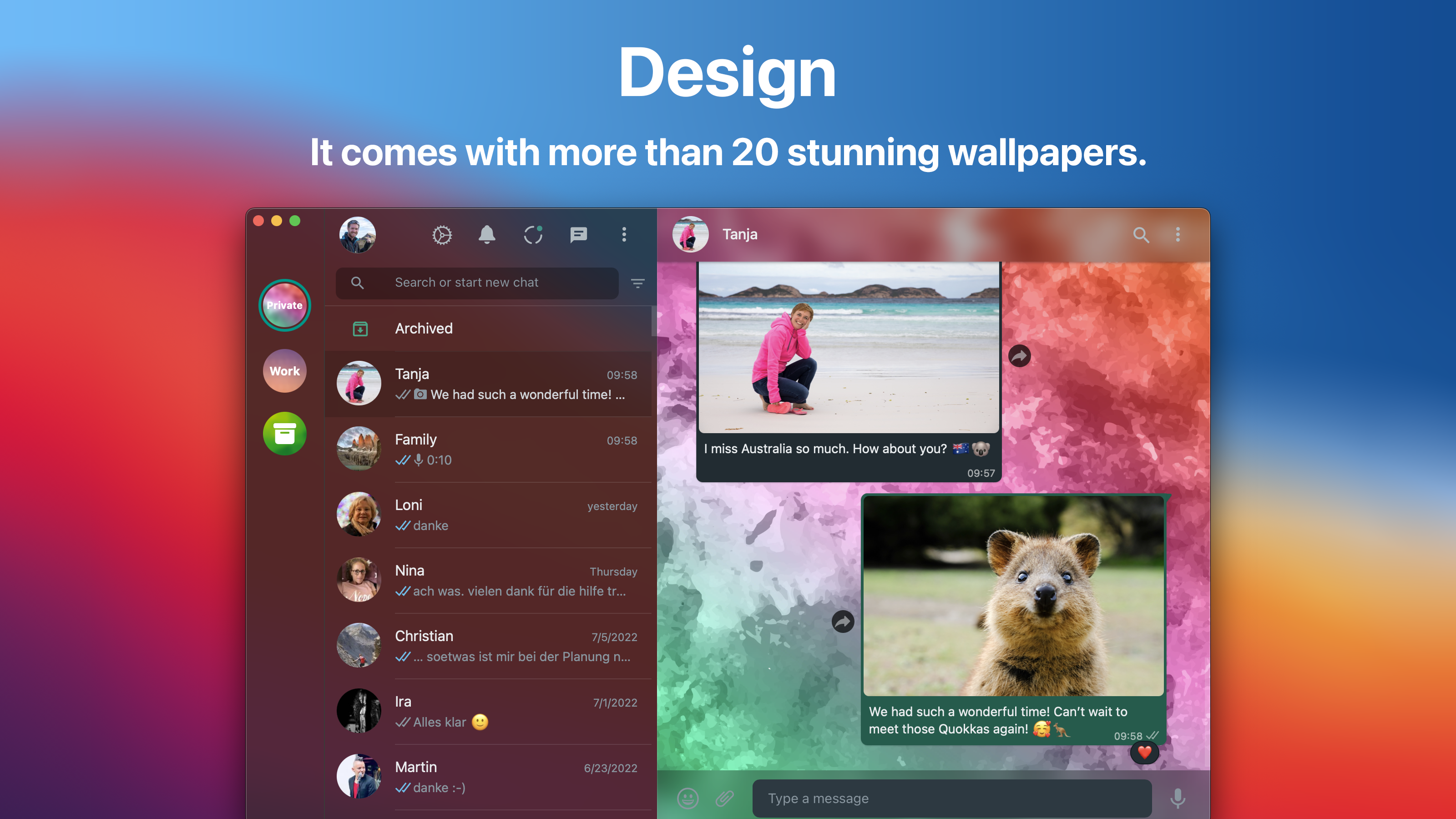Click the green archive box sidebar icon

(x=284, y=434)
